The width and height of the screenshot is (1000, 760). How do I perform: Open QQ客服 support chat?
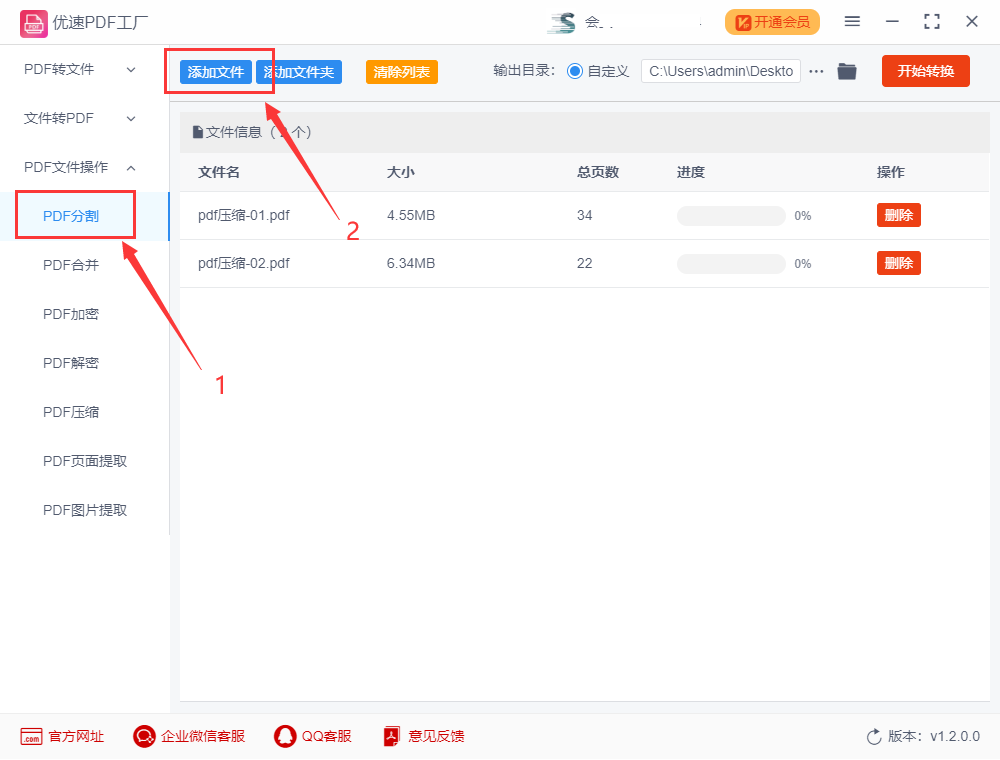coord(312,736)
